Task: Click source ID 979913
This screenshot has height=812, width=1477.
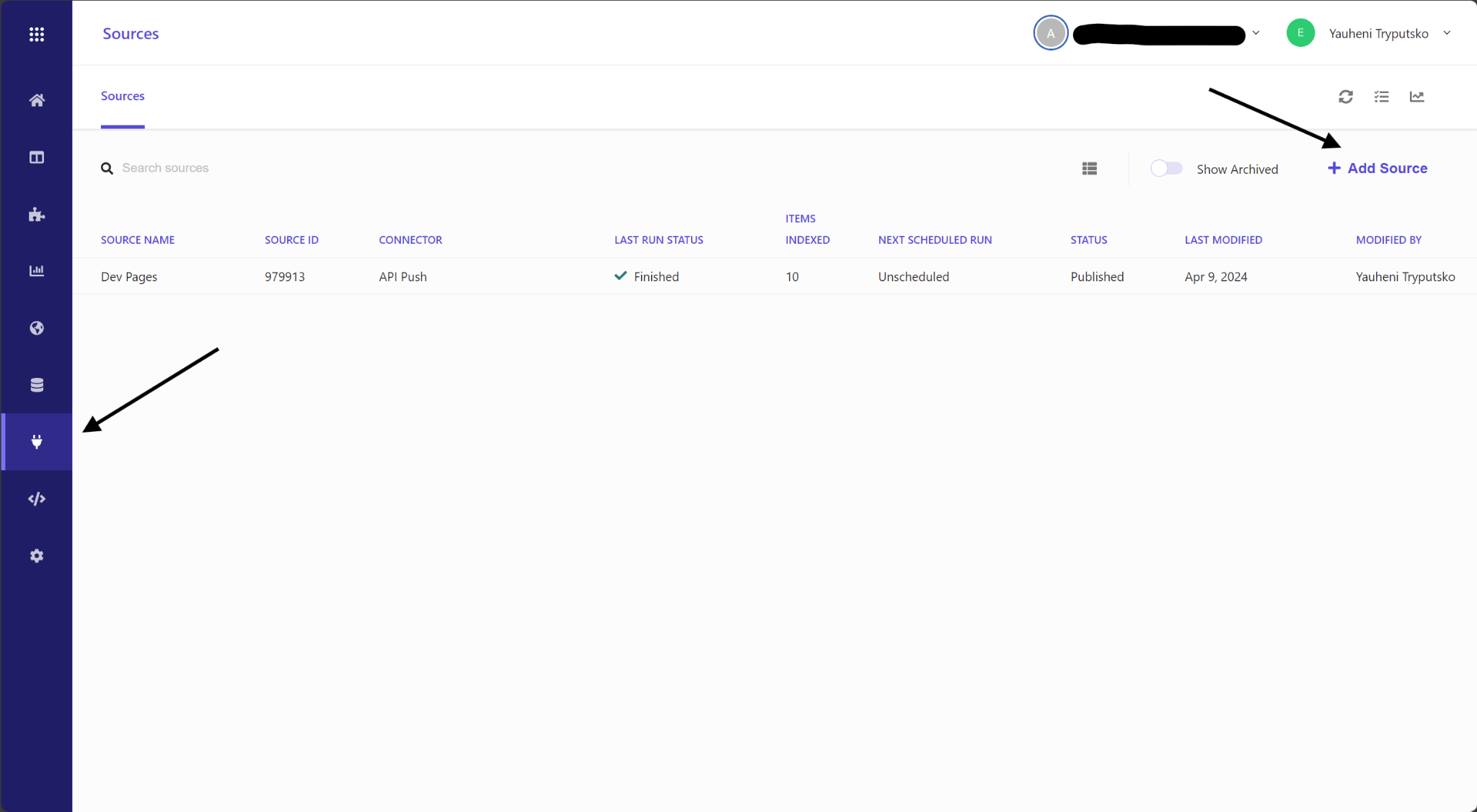Action: coord(285,277)
